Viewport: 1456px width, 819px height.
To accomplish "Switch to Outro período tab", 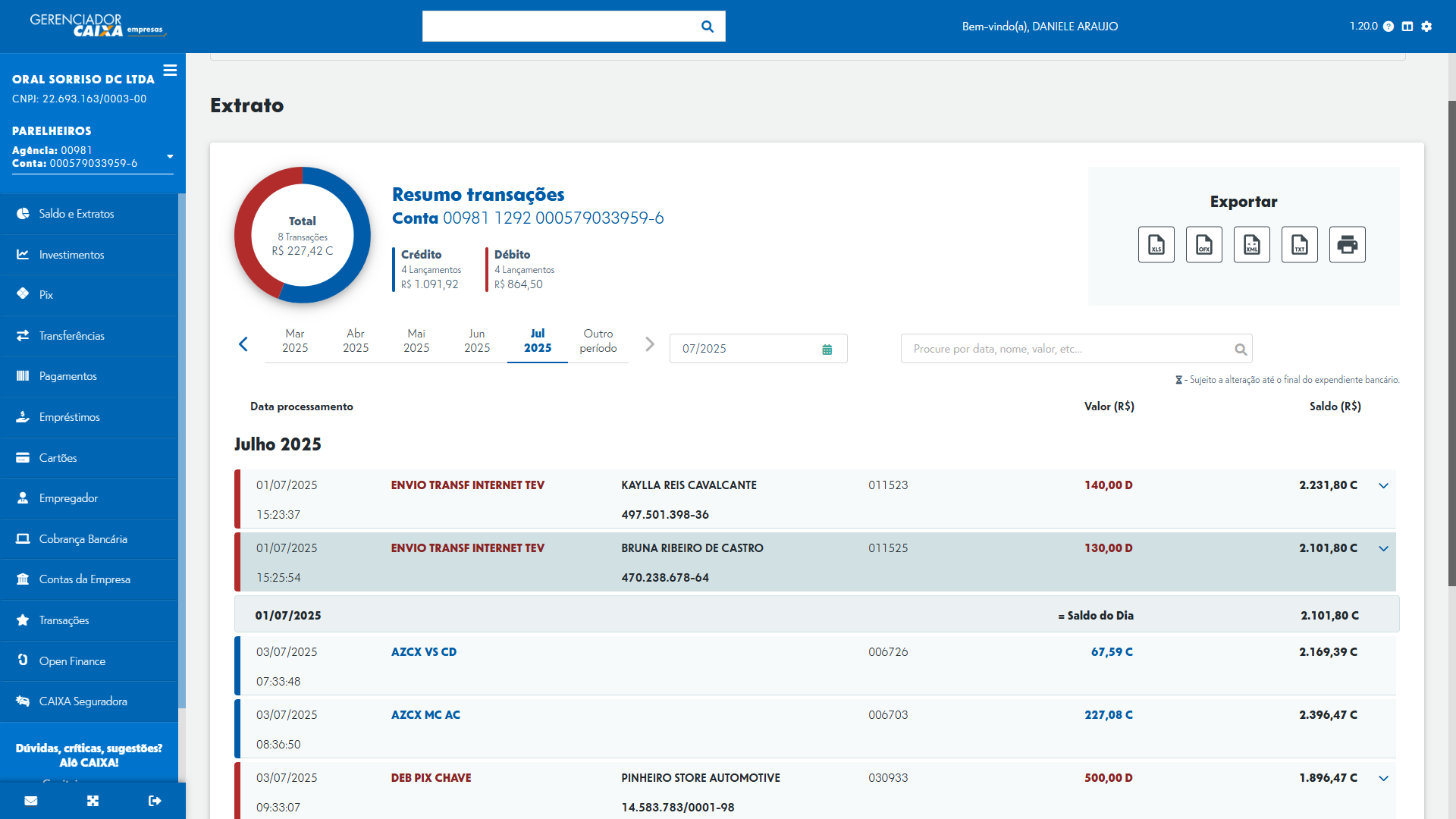I will [x=598, y=341].
